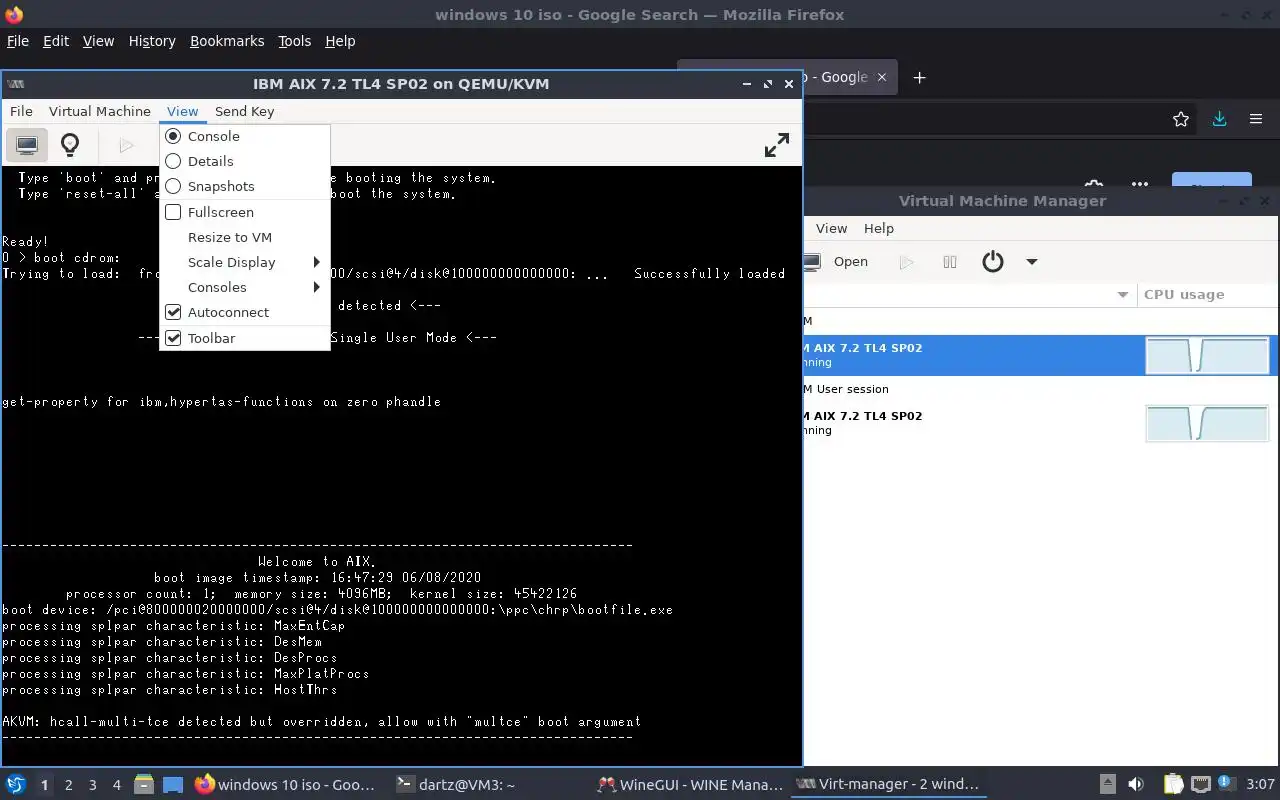Open removable media eject tray icon
Viewport: 1280px width, 800px height.
pos(1108,784)
